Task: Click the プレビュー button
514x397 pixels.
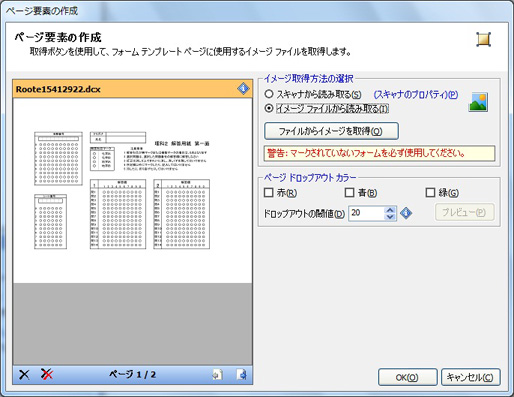Action: pos(464,212)
